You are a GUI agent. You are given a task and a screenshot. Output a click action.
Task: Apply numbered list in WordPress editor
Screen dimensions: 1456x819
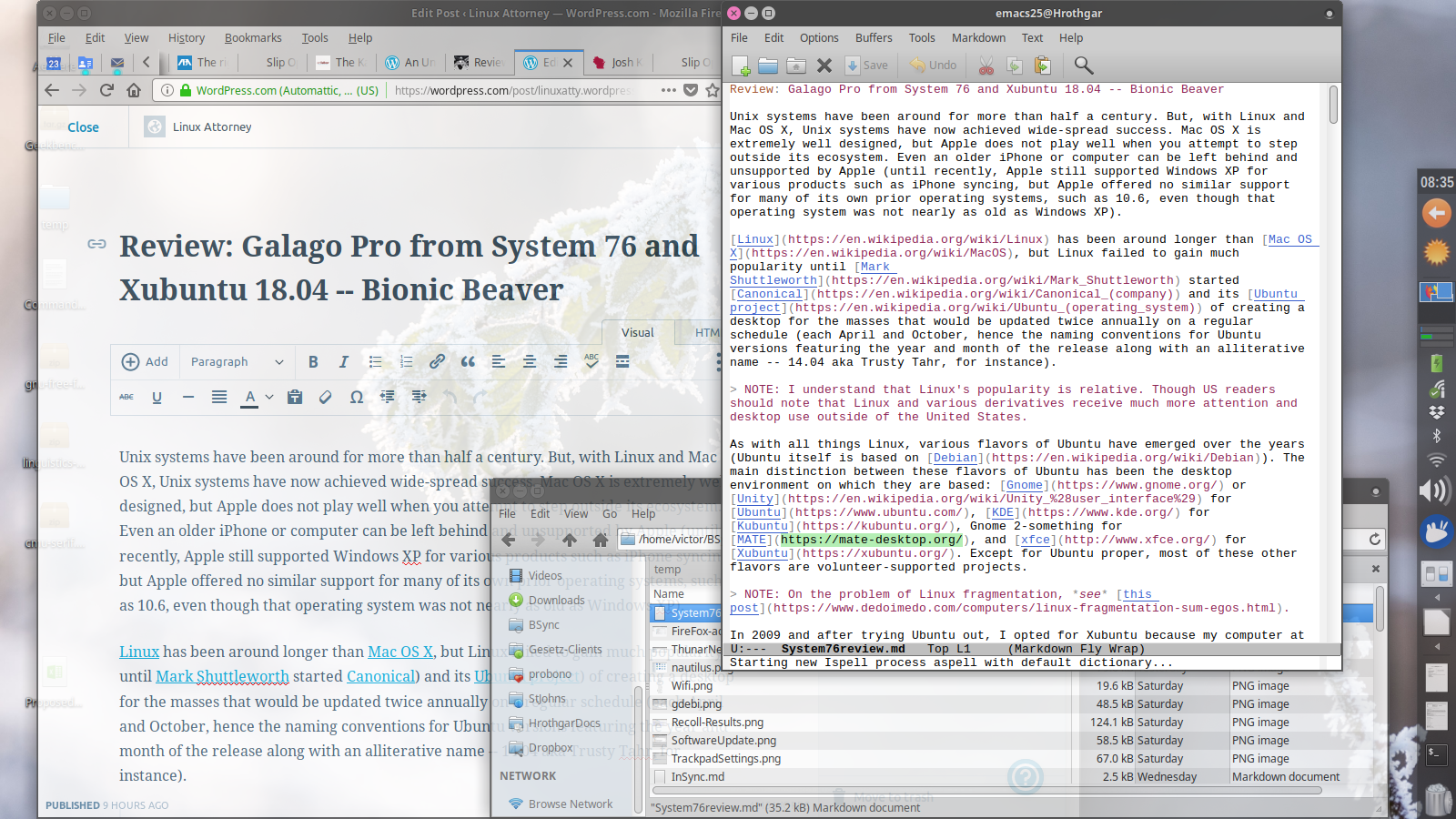(x=406, y=362)
